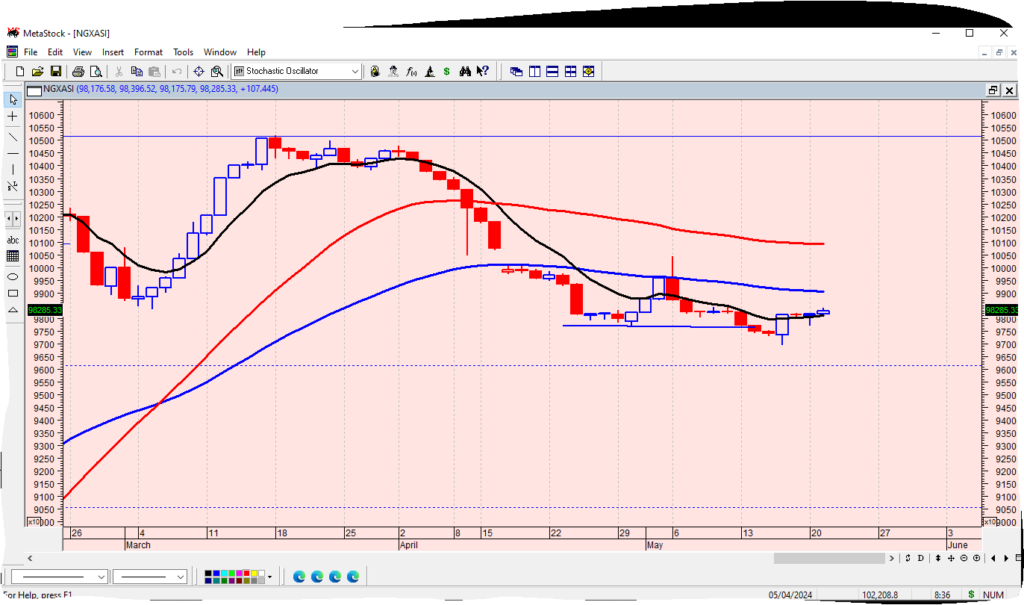Screen dimensions: 1024x605
Task: Open the Tools menu
Action: [x=183, y=52]
